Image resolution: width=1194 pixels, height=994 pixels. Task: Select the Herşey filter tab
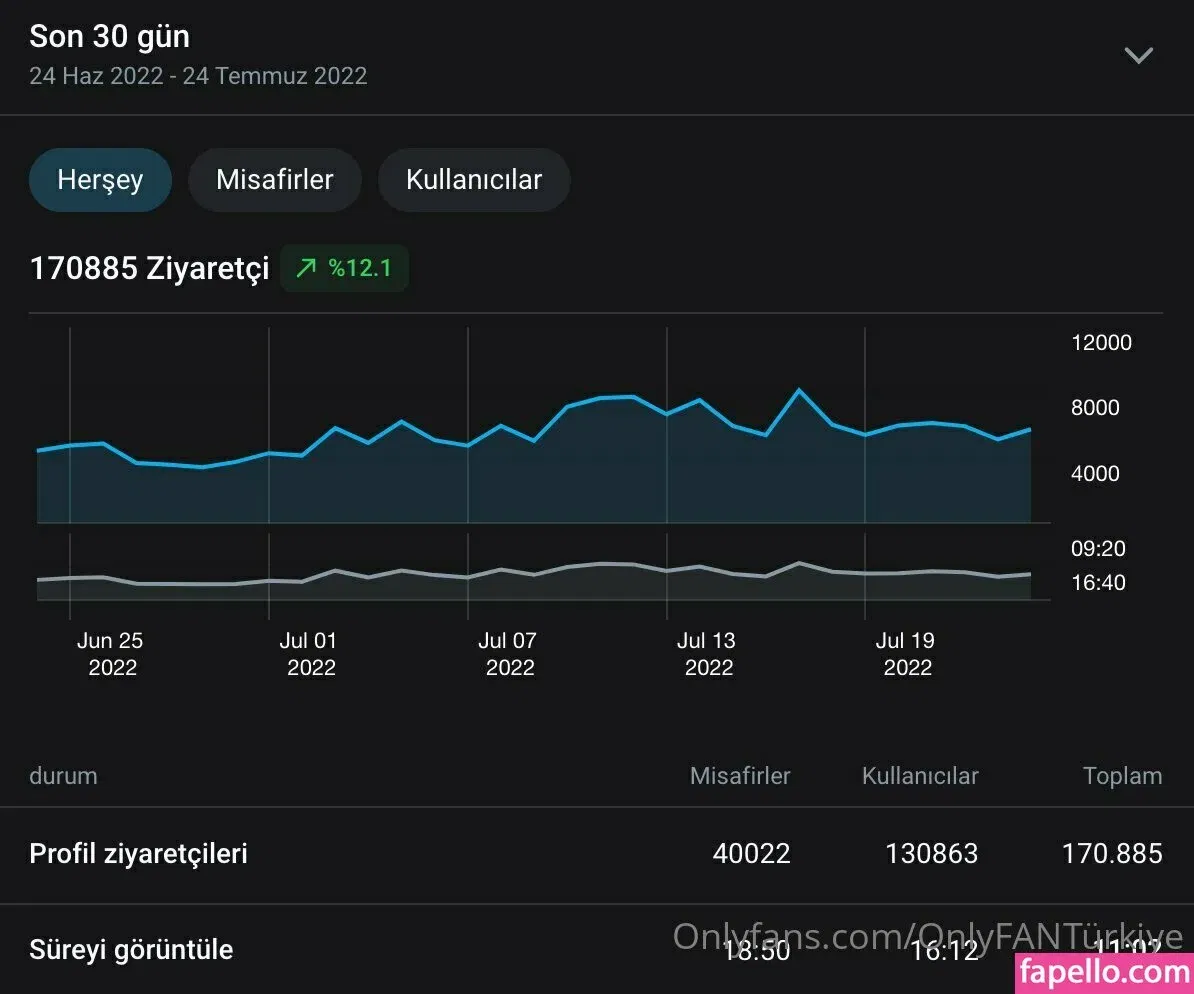point(100,180)
